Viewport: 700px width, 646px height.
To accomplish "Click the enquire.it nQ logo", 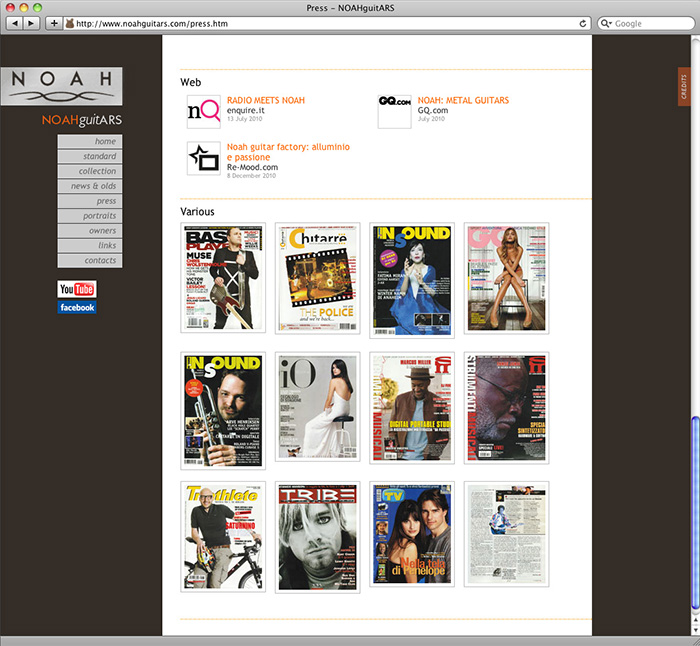I will [x=204, y=112].
